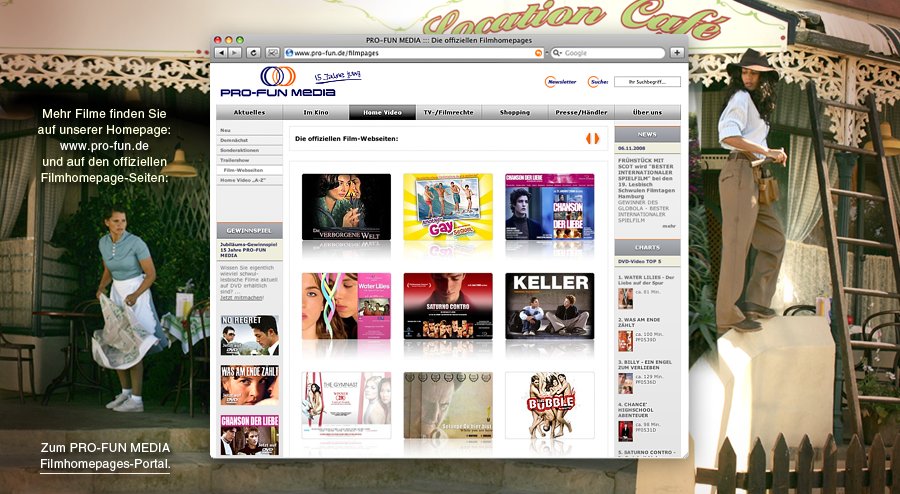Select the Film-Webseiten sidebar entry
This screenshot has width=900, height=494.
(249, 170)
